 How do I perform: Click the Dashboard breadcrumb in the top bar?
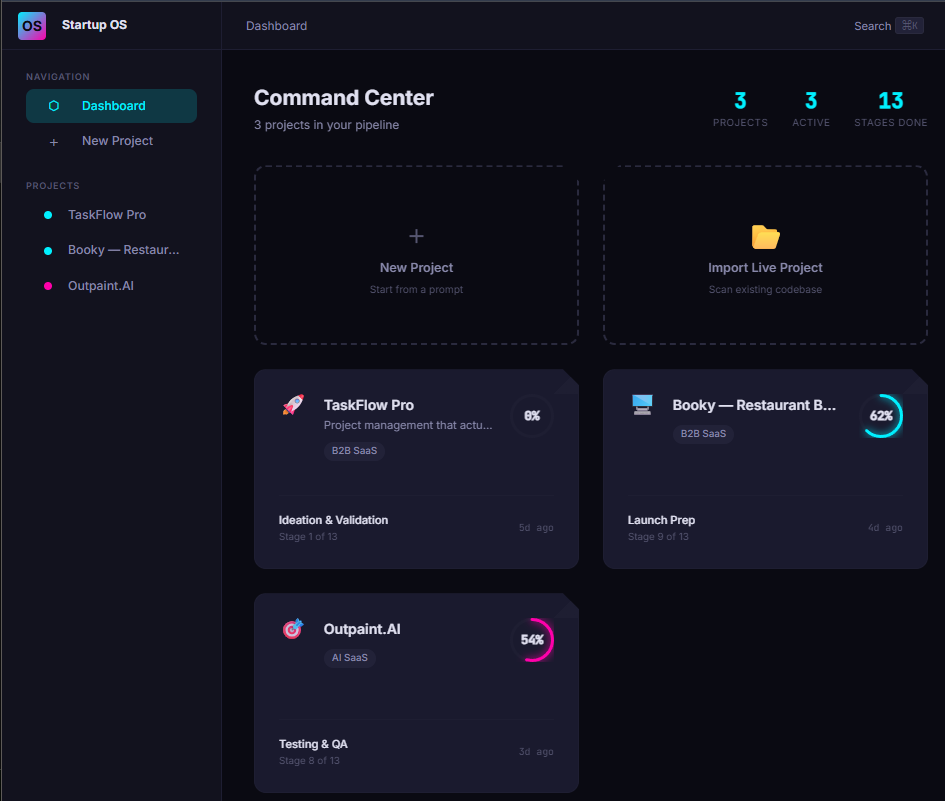pyautogui.click(x=277, y=26)
